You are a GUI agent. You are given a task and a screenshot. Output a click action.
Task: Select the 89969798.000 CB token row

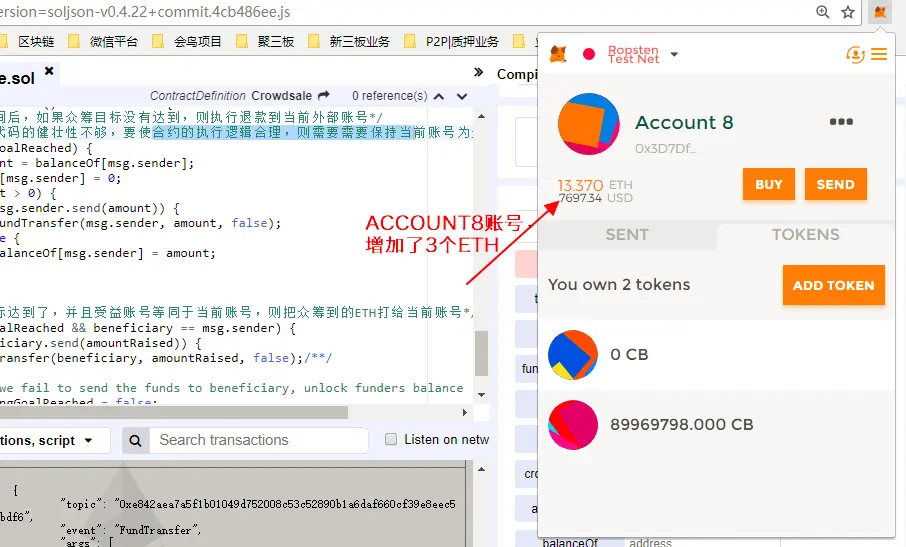(x=716, y=425)
